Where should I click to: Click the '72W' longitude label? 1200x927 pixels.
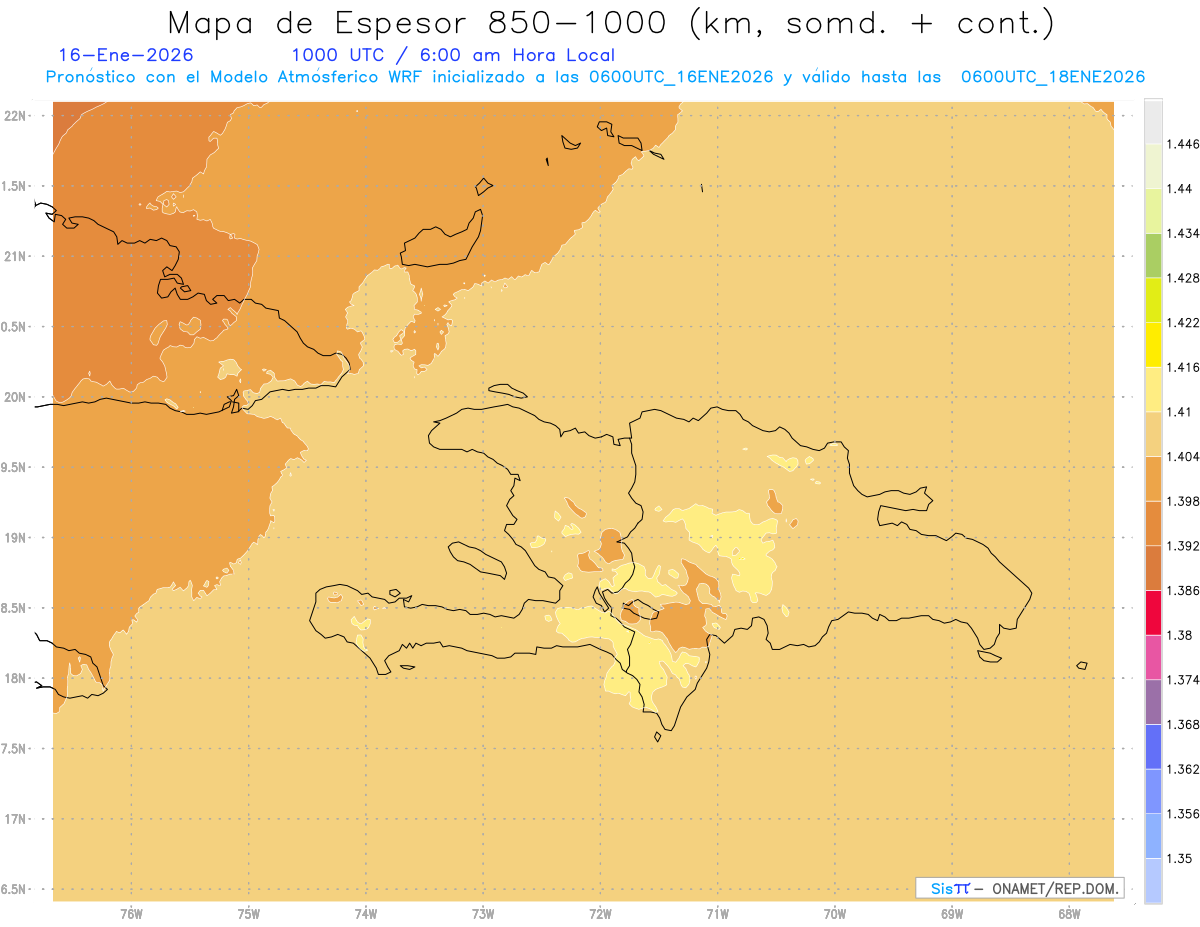point(600,914)
